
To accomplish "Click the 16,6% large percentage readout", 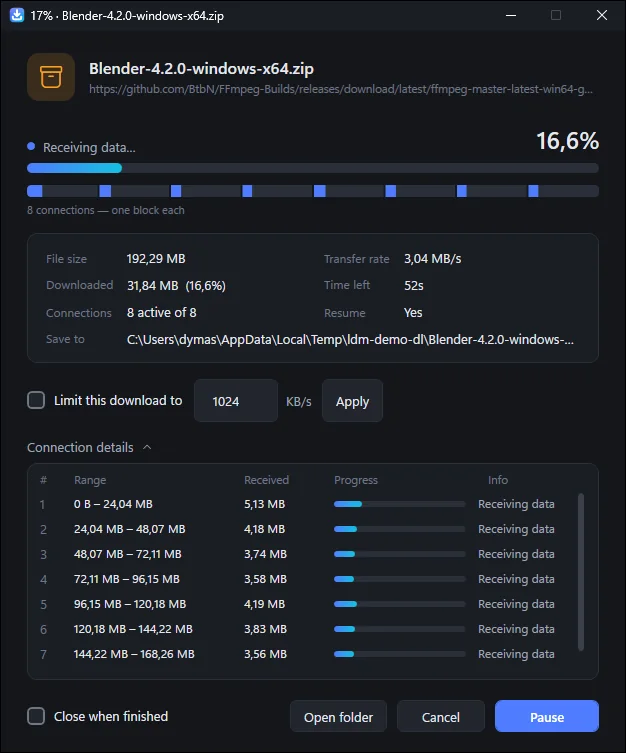I will 567,141.
